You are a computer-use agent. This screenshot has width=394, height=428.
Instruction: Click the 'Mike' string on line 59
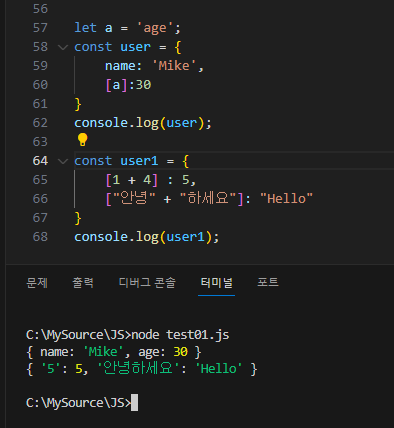[174, 66]
